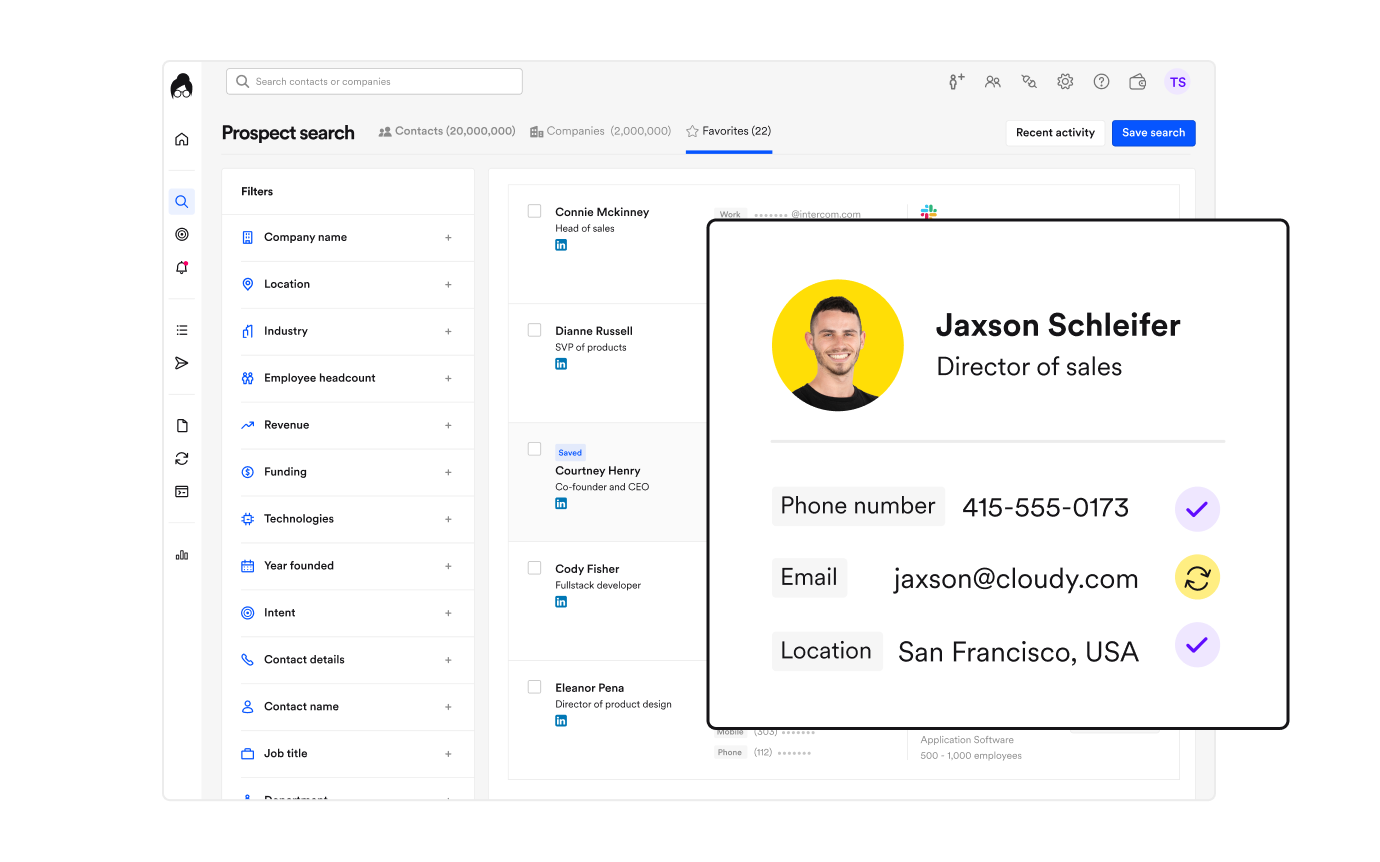
Task: Click the add-person invite icon in the header
Action: pyautogui.click(x=955, y=81)
